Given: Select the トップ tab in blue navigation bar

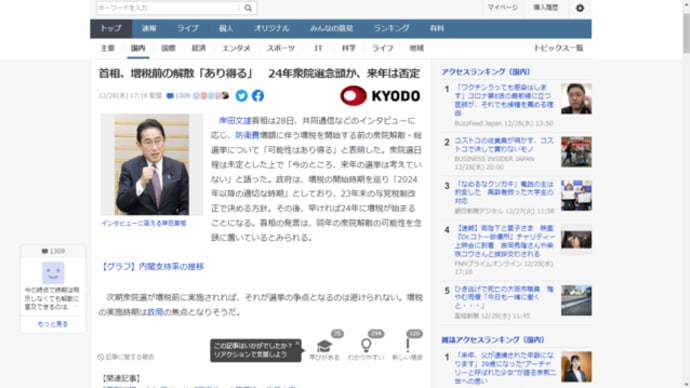Looking at the screenshot, I should 111,29.
